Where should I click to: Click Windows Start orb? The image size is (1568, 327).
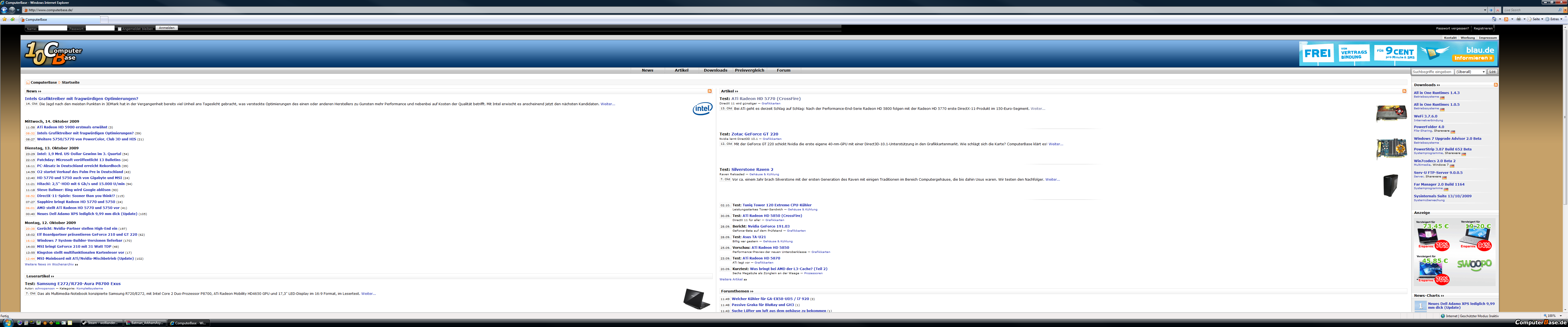7,323
